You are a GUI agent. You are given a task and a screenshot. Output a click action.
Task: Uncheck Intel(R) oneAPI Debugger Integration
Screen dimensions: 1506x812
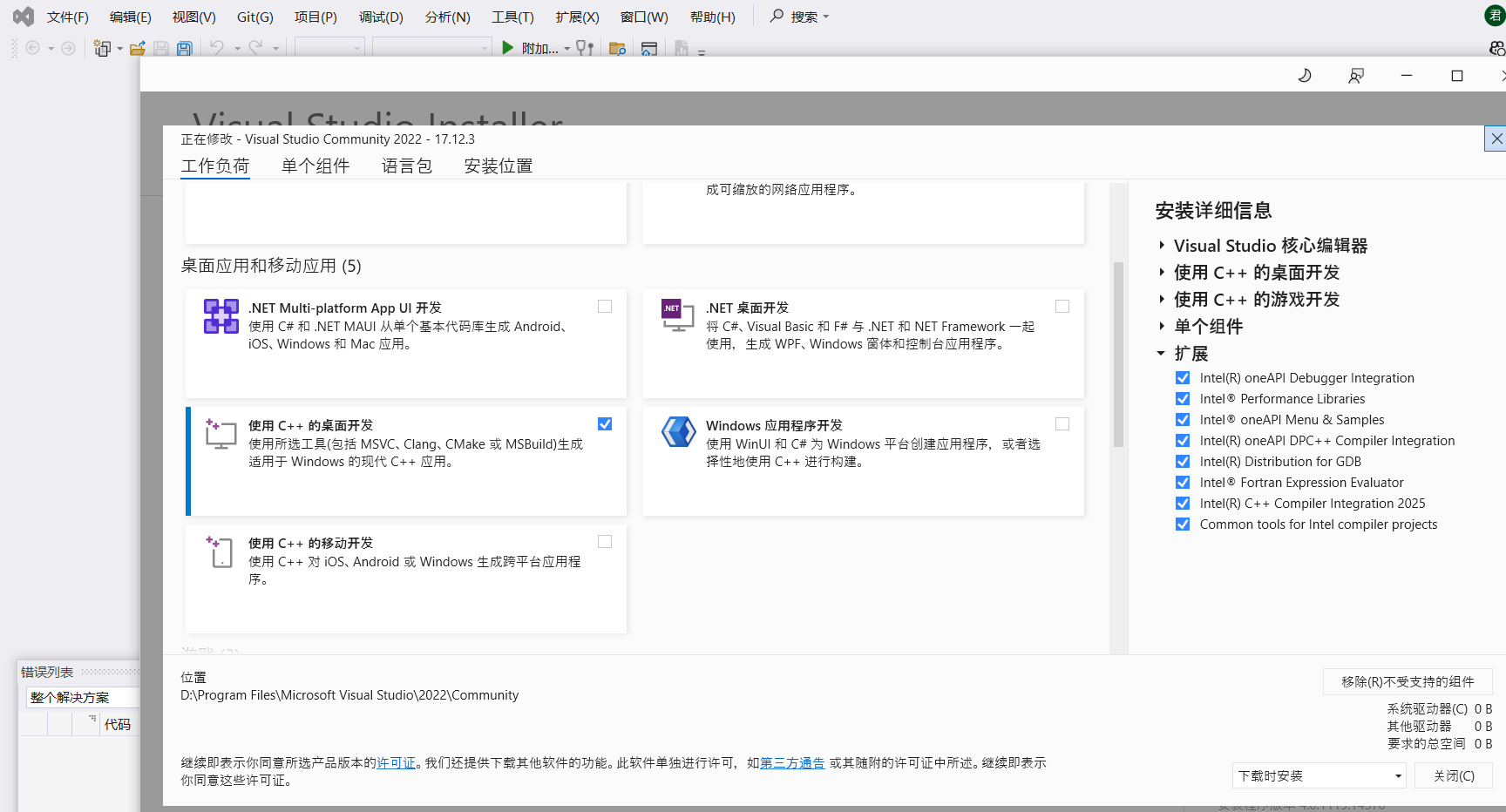click(1183, 378)
